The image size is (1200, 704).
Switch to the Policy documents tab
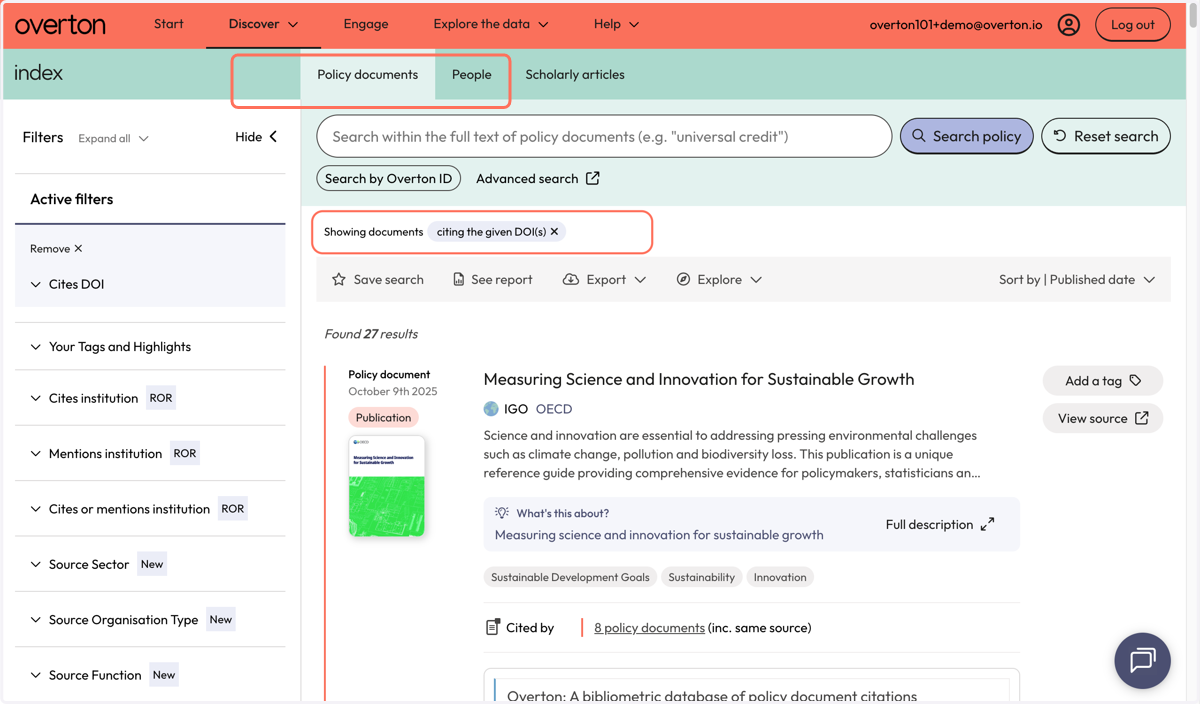pyautogui.click(x=368, y=74)
